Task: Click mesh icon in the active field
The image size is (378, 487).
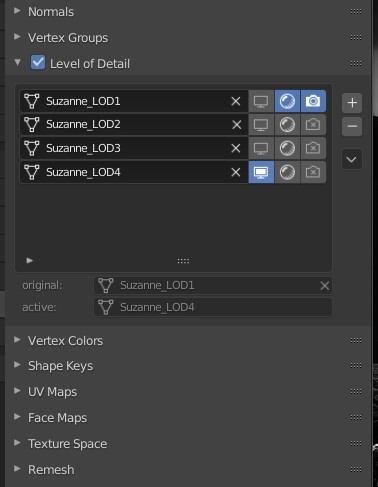Action: (106, 307)
